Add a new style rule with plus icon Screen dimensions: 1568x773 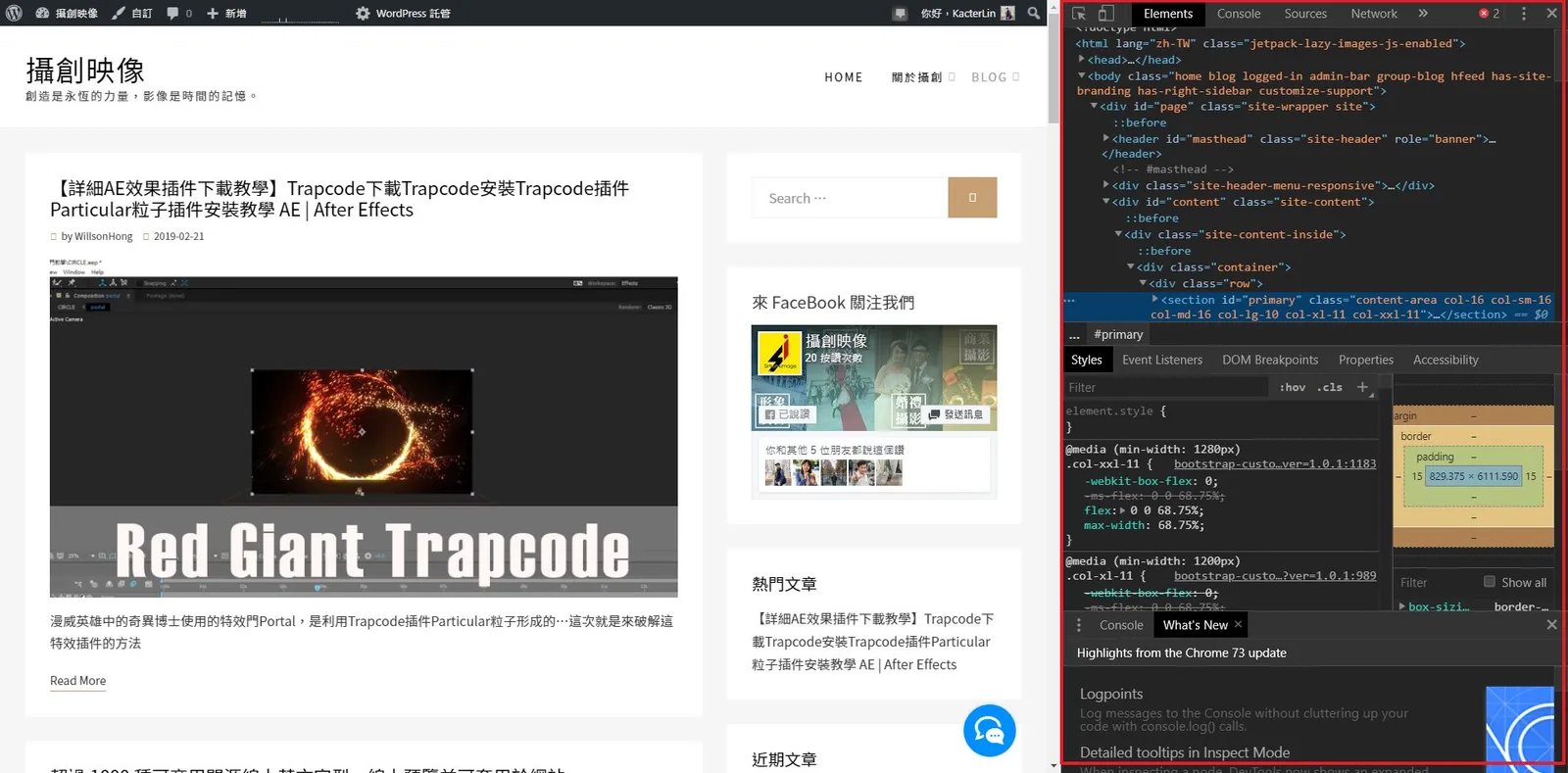pos(1362,387)
